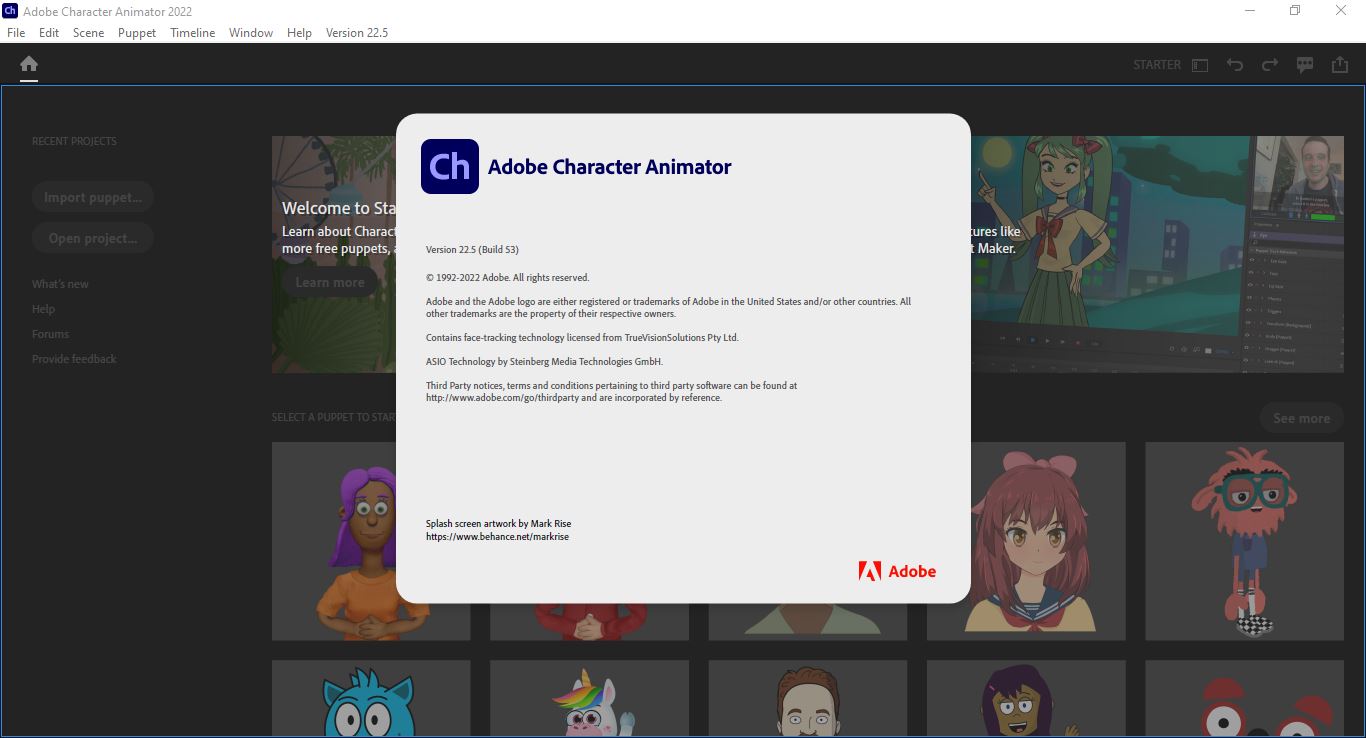Click the RECENT PROJECTS heading
Screen dimensions: 1366x738
(x=74, y=141)
